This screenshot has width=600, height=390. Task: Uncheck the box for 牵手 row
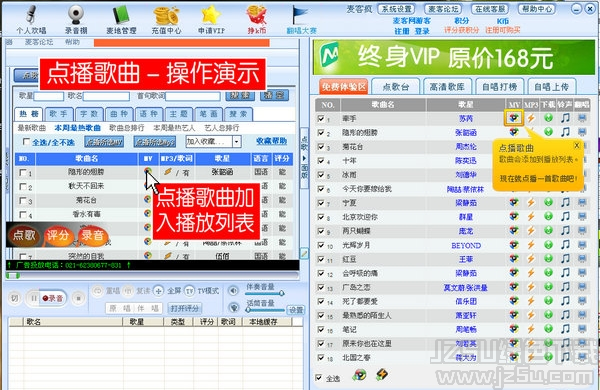[321, 119]
